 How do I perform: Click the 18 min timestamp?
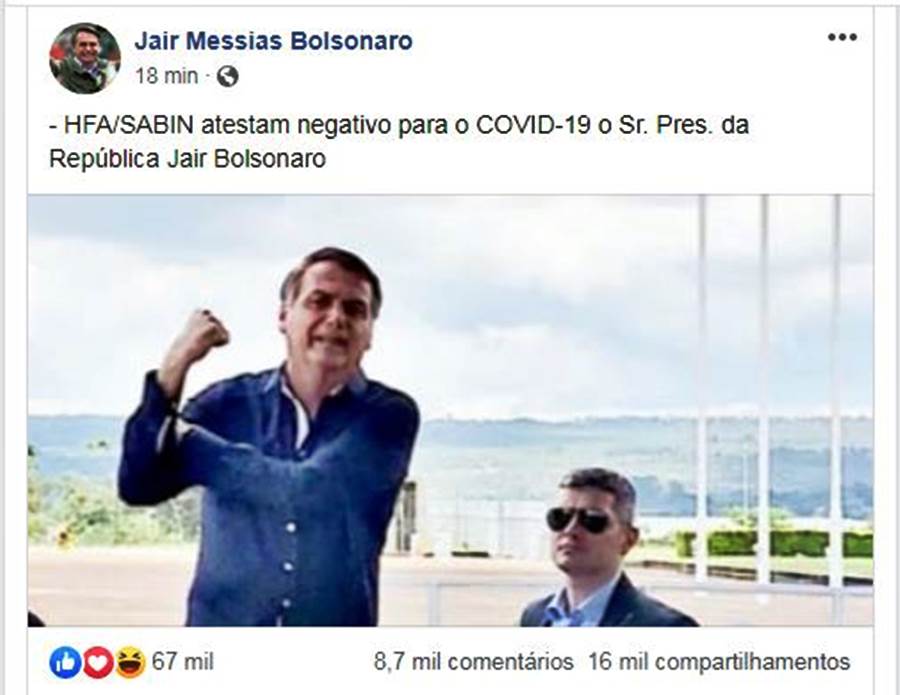click(x=166, y=76)
